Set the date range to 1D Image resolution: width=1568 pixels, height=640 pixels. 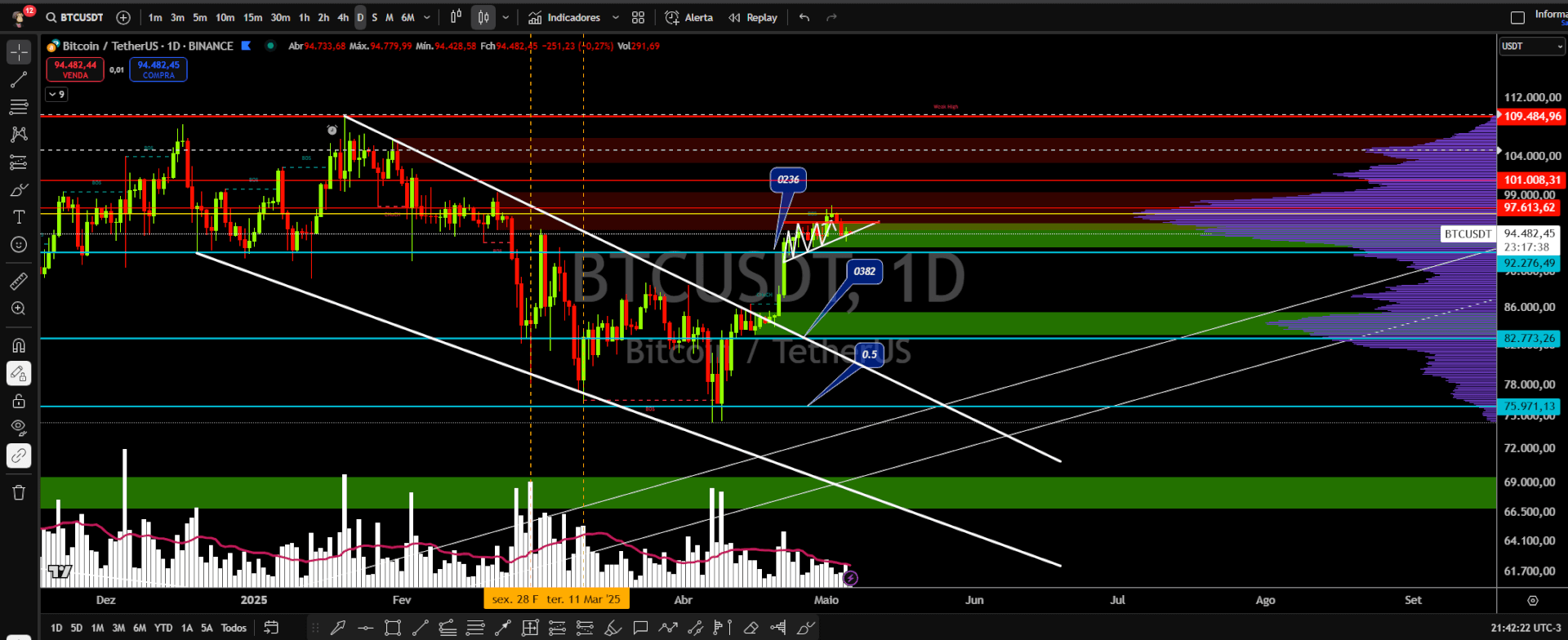click(x=56, y=628)
